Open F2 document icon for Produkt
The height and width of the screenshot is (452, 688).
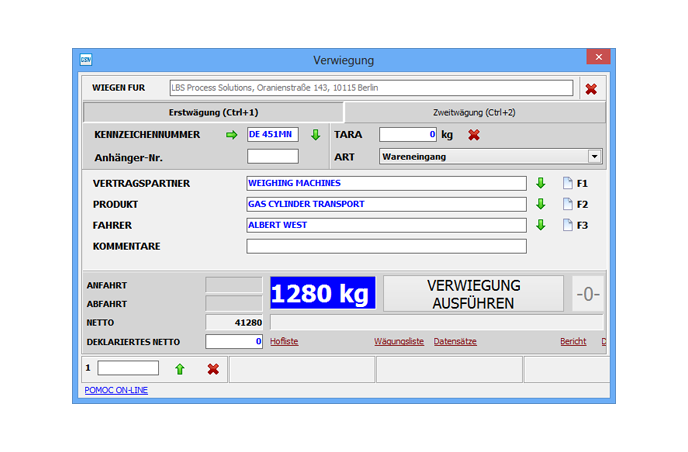(567, 204)
